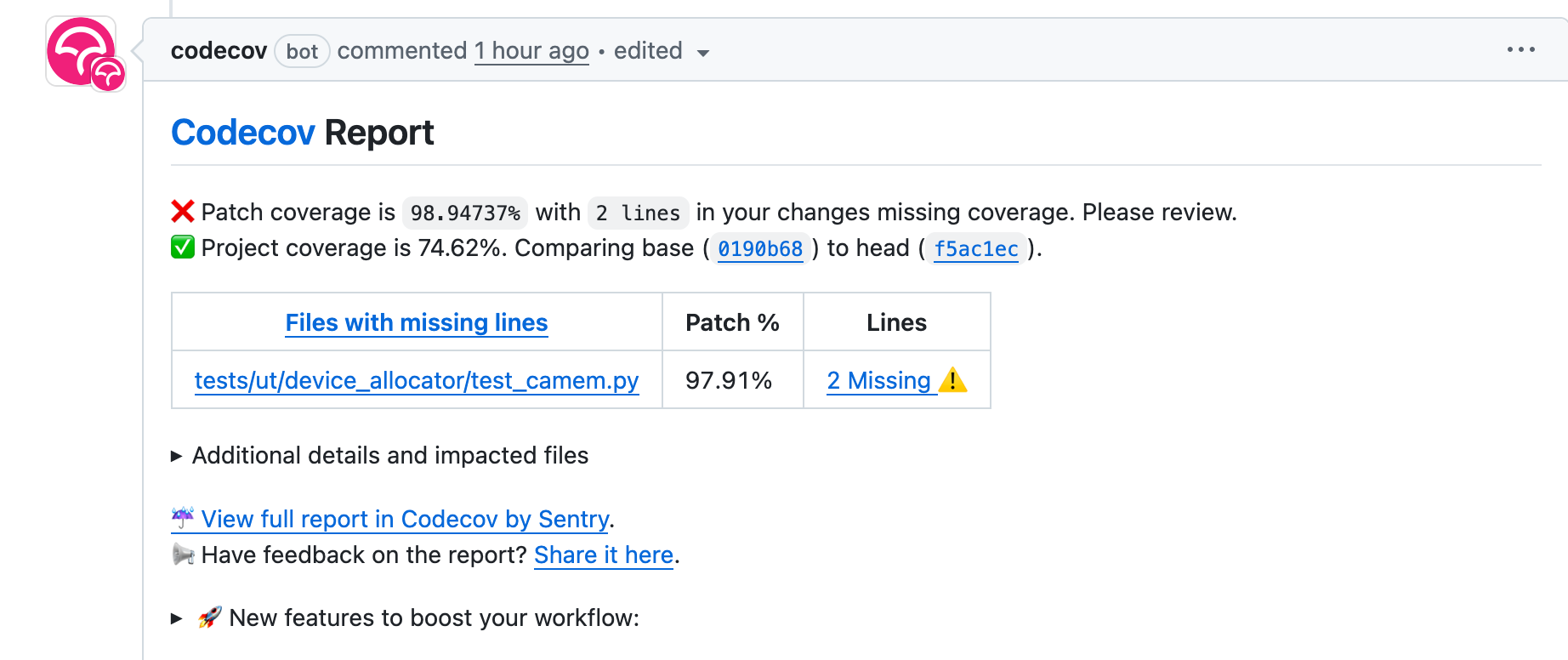Click the codecov bot avatar
1568x660 pixels.
pyautogui.click(x=82, y=52)
